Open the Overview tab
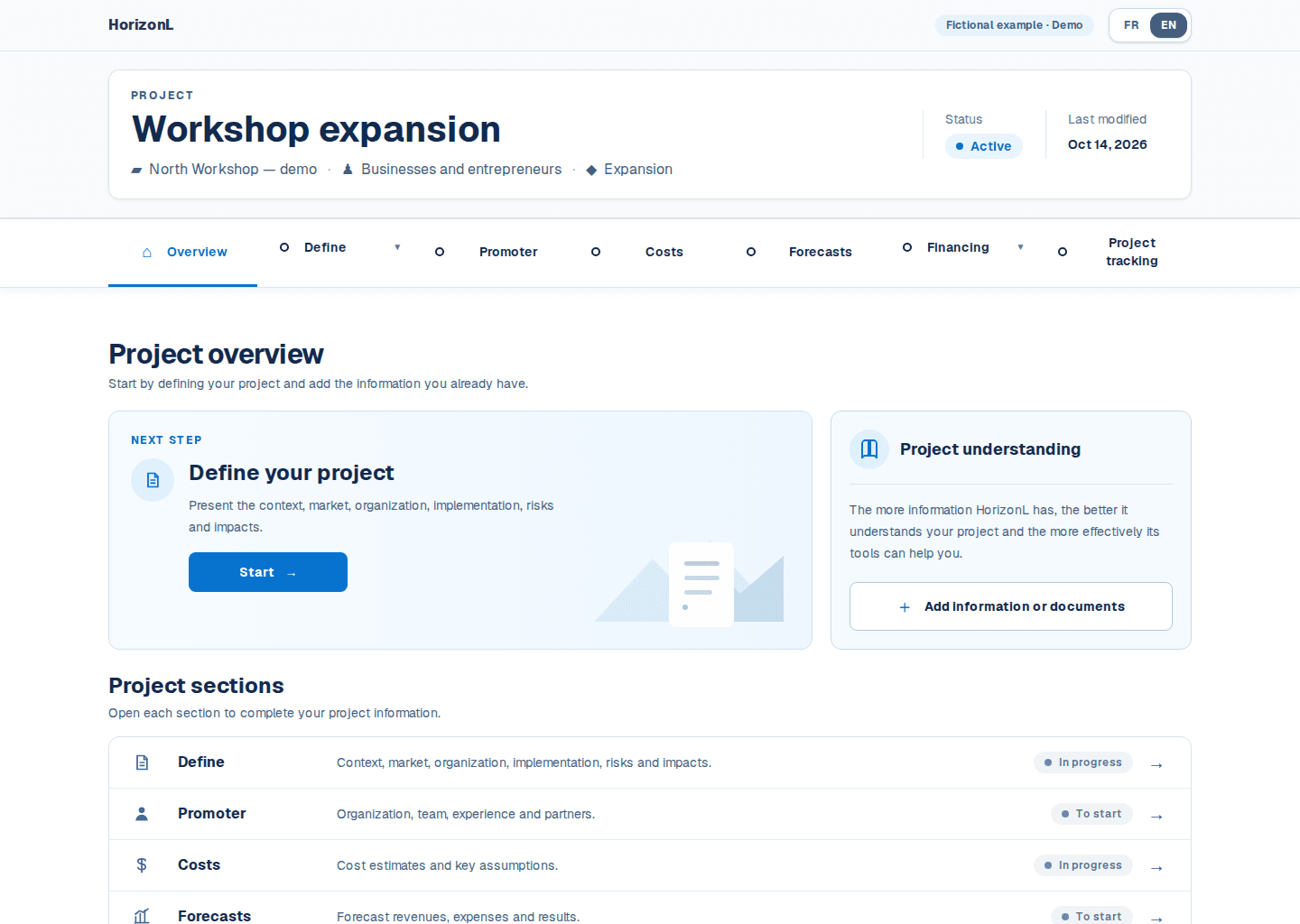Screen dimensions: 1300x924 (182, 253)
